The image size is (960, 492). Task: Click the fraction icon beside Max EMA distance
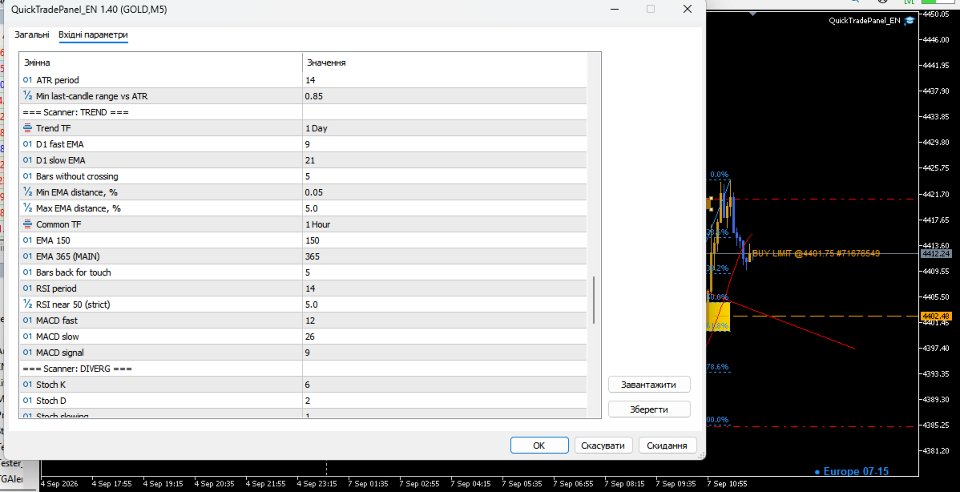(28, 209)
